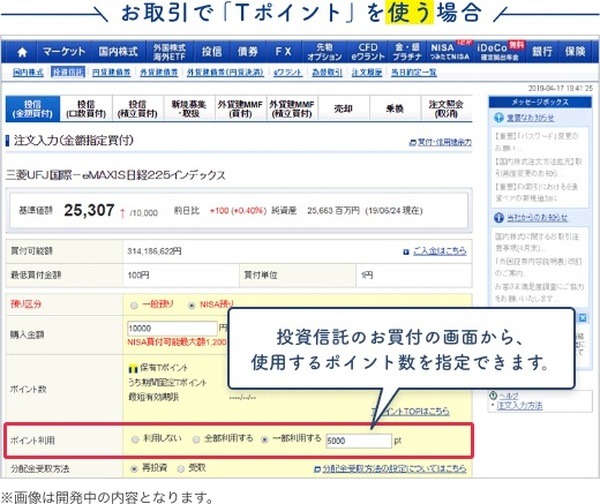This screenshot has width=600, height=504.
Task: Open the FX menu
Action: tap(284, 52)
